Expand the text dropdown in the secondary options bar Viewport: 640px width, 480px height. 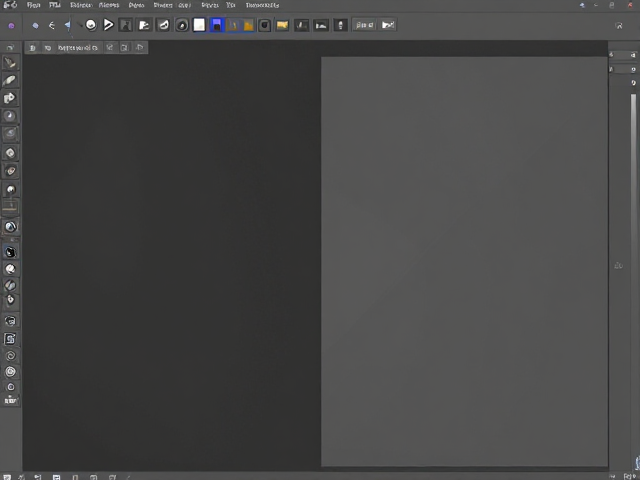(78, 48)
